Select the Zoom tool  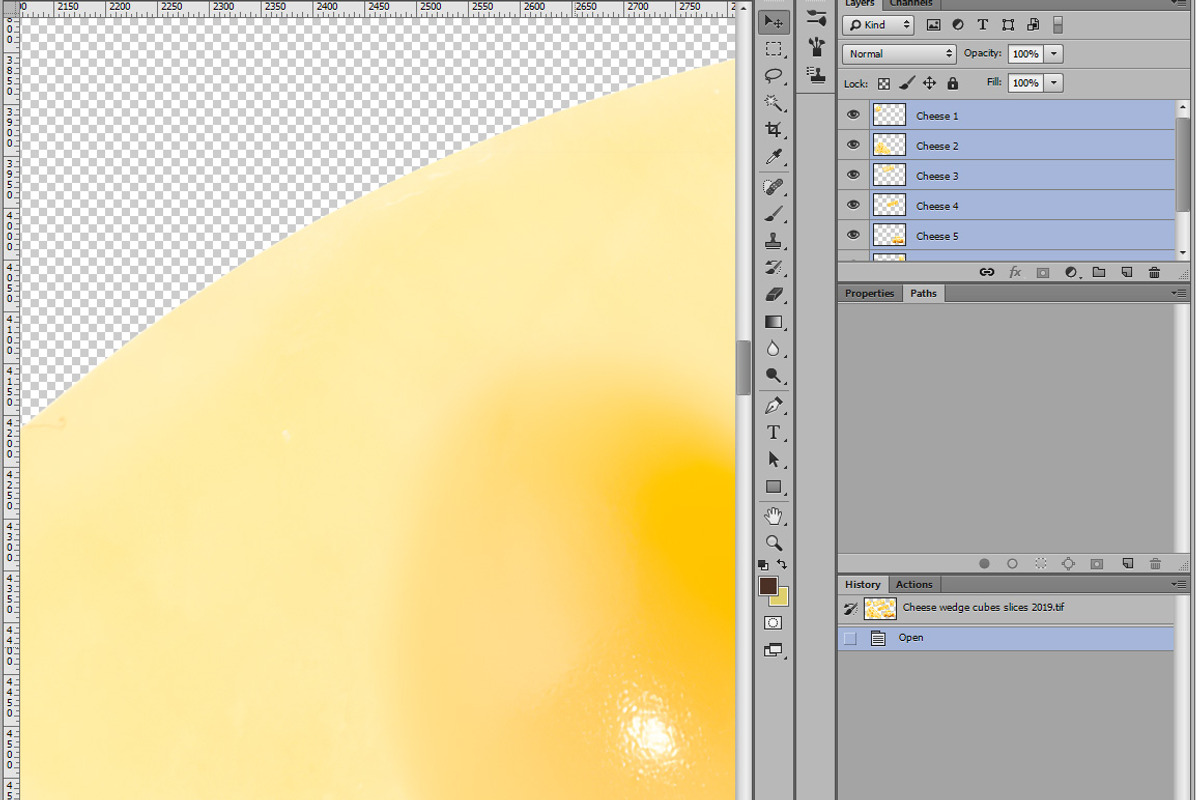point(773,543)
